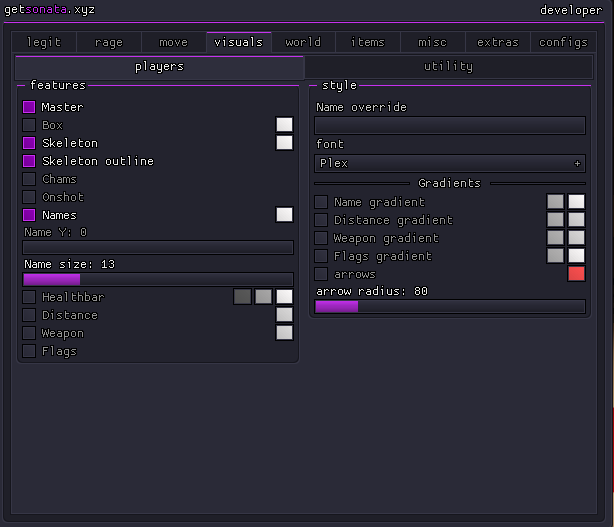
Task: Open the white Healthbar color swatch
Action: click(284, 297)
